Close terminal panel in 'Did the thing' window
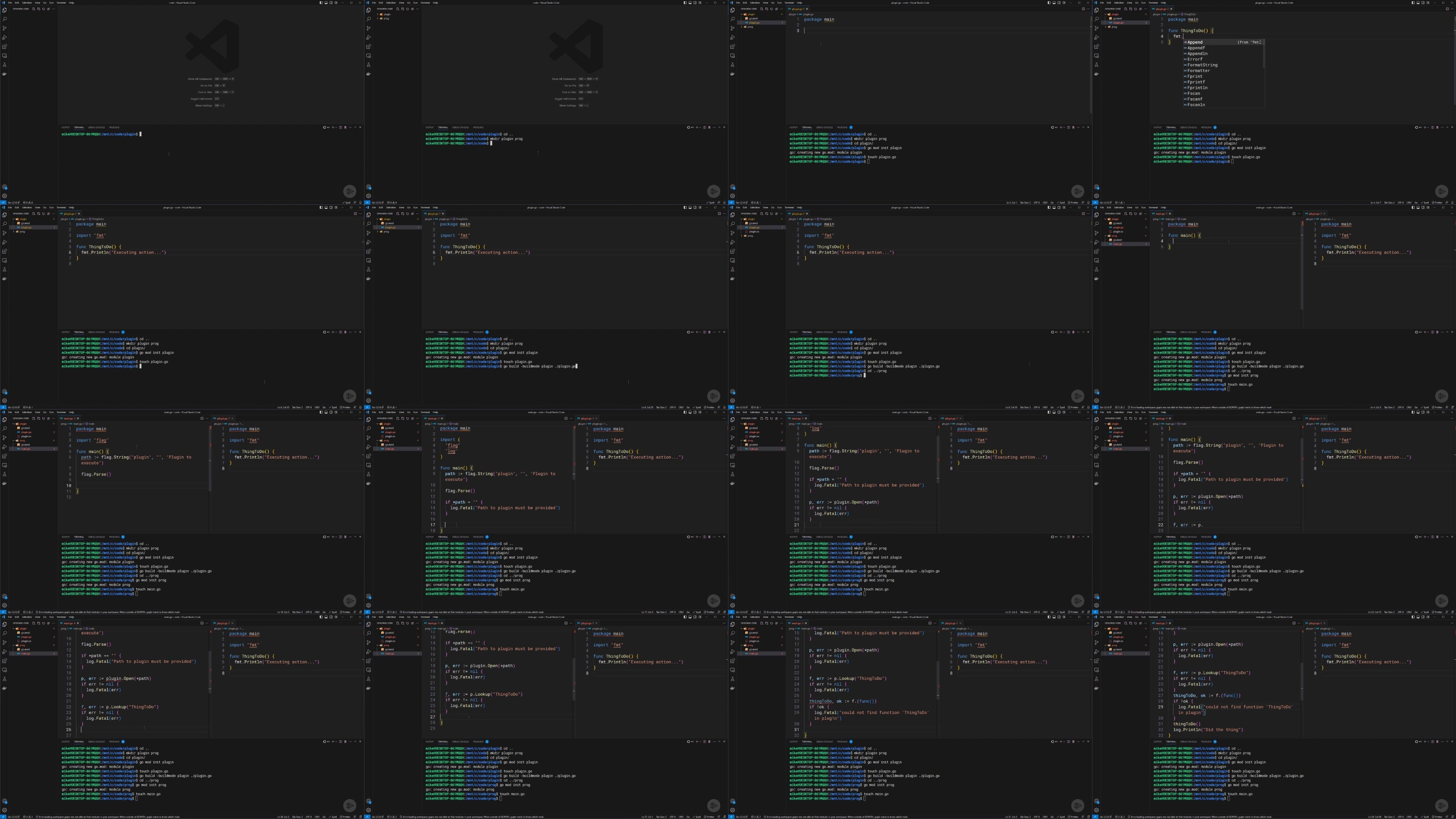Image resolution: width=1456 pixels, height=819 pixels. click(x=1453, y=742)
